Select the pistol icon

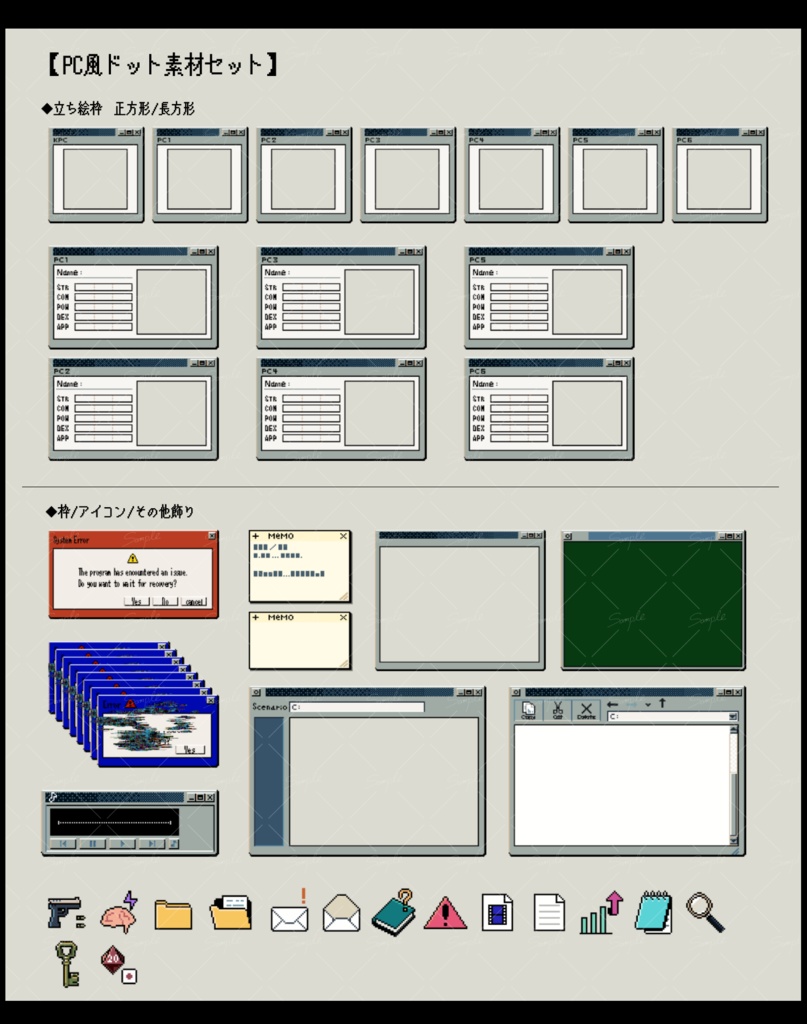(63, 911)
